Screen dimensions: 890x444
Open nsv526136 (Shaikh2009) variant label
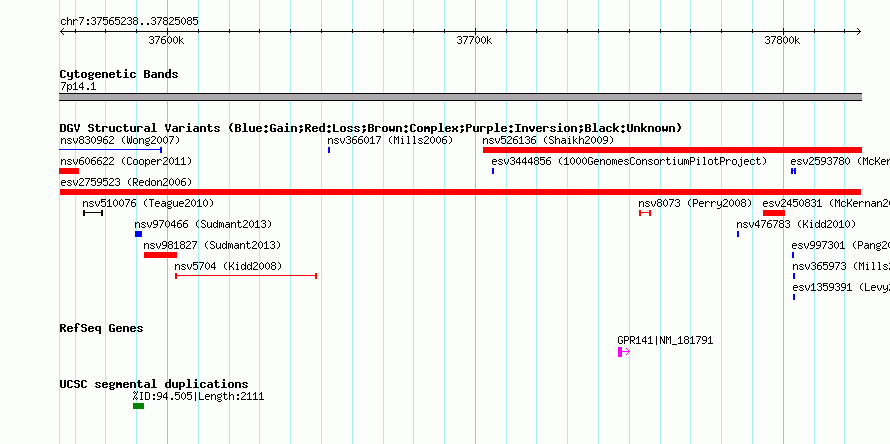[x=548, y=140]
